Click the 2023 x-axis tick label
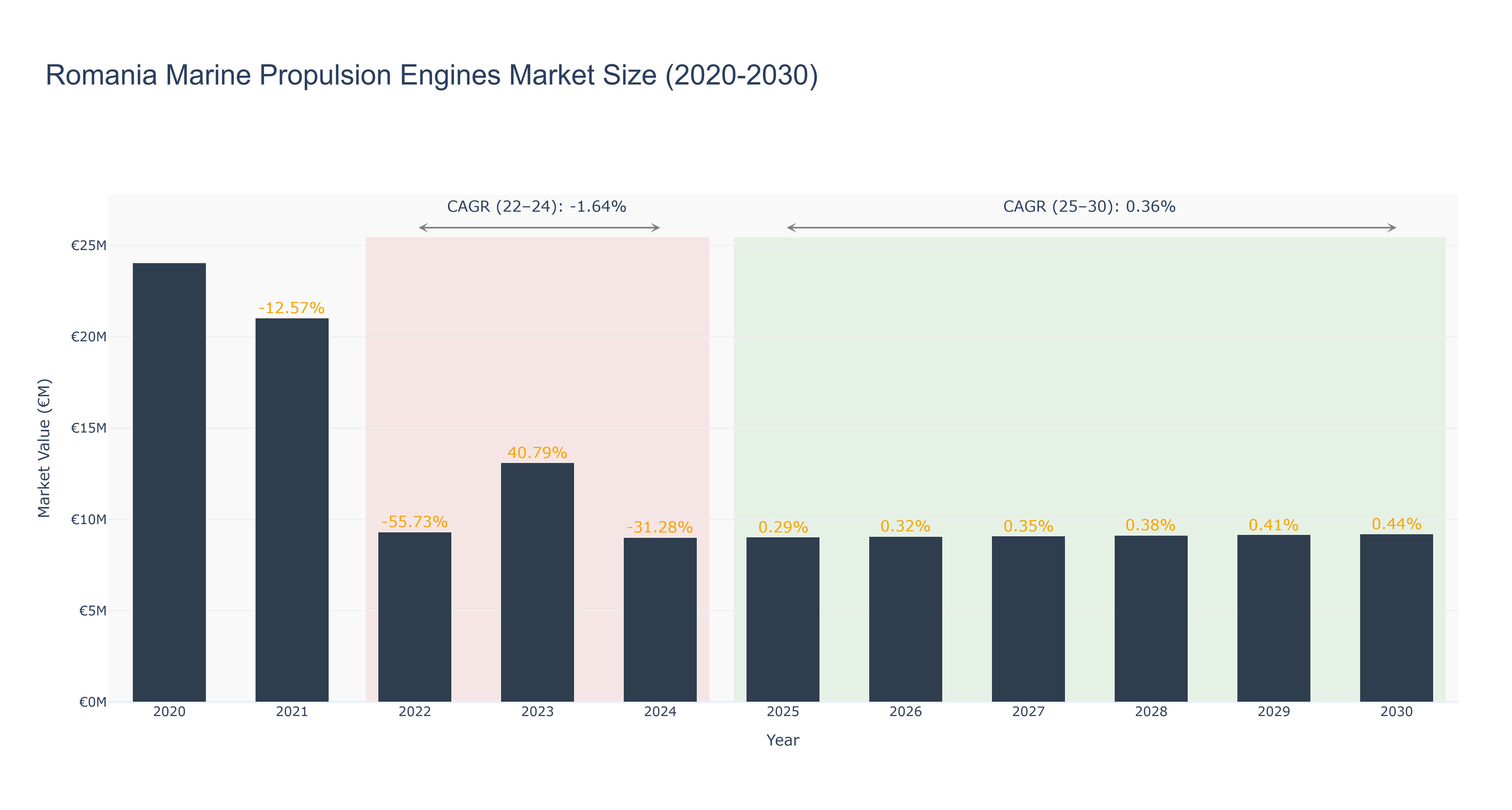1512x810 pixels. tap(537, 711)
